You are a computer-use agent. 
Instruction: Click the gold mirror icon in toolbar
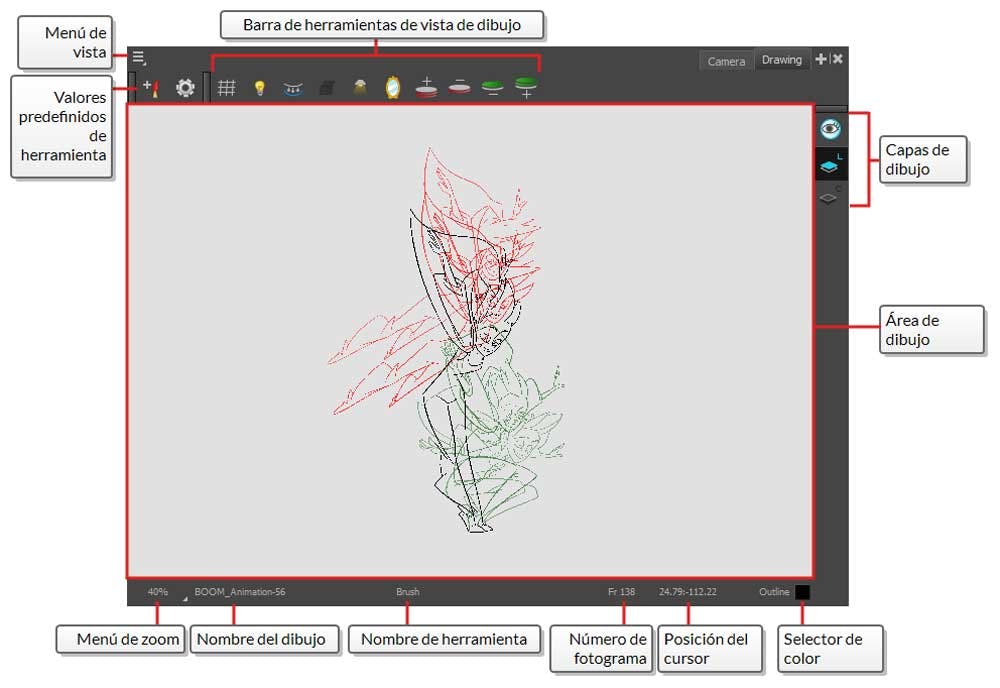(x=393, y=88)
